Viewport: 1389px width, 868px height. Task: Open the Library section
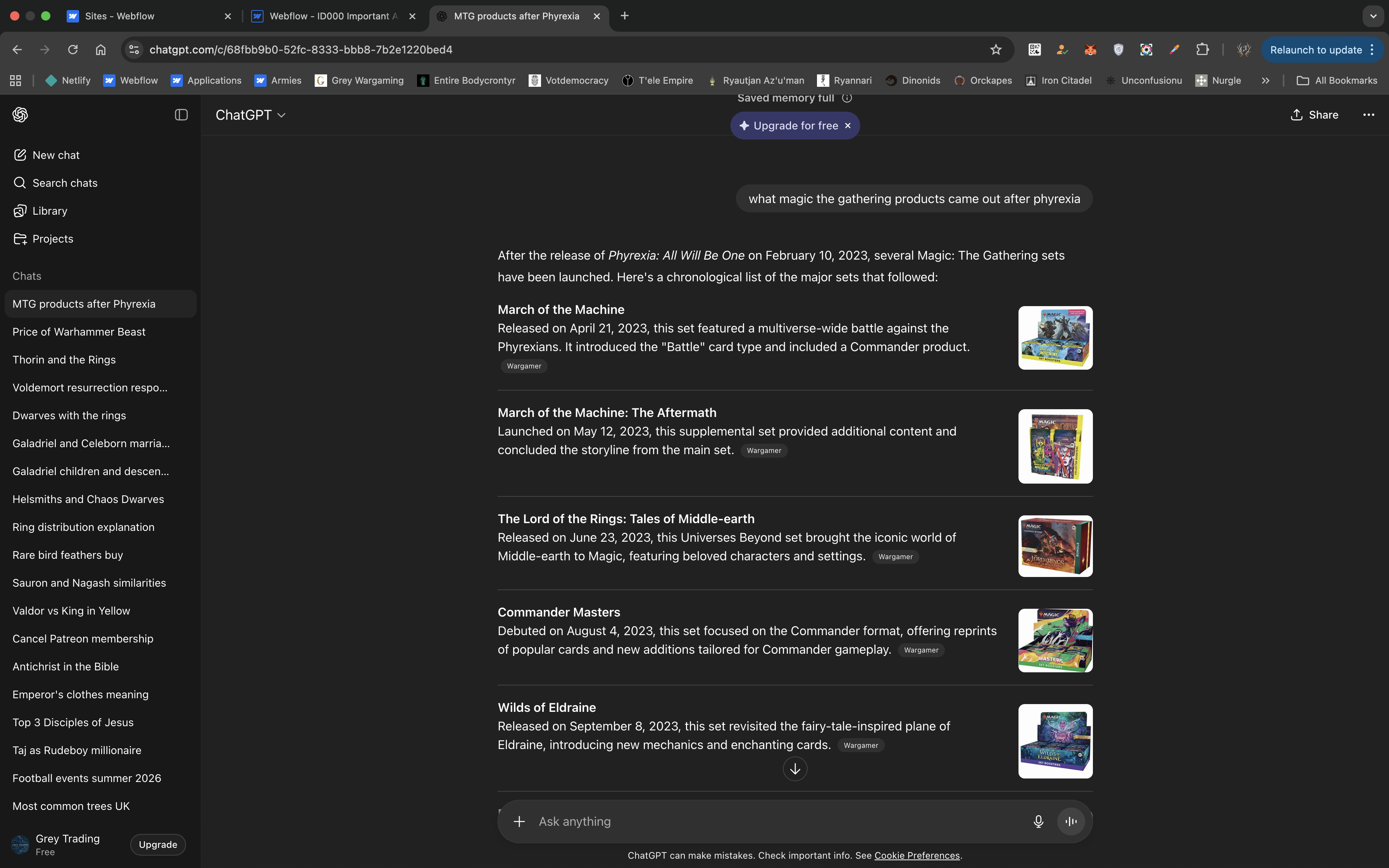(x=49, y=211)
